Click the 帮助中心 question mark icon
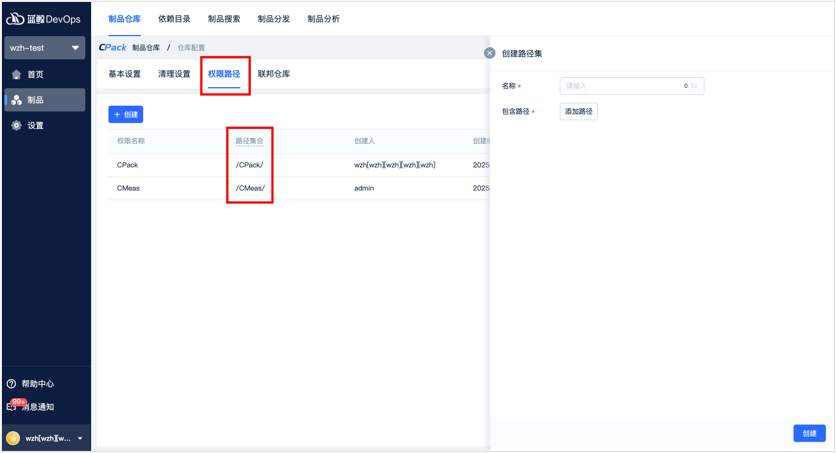This screenshot has width=836, height=453. (12, 384)
